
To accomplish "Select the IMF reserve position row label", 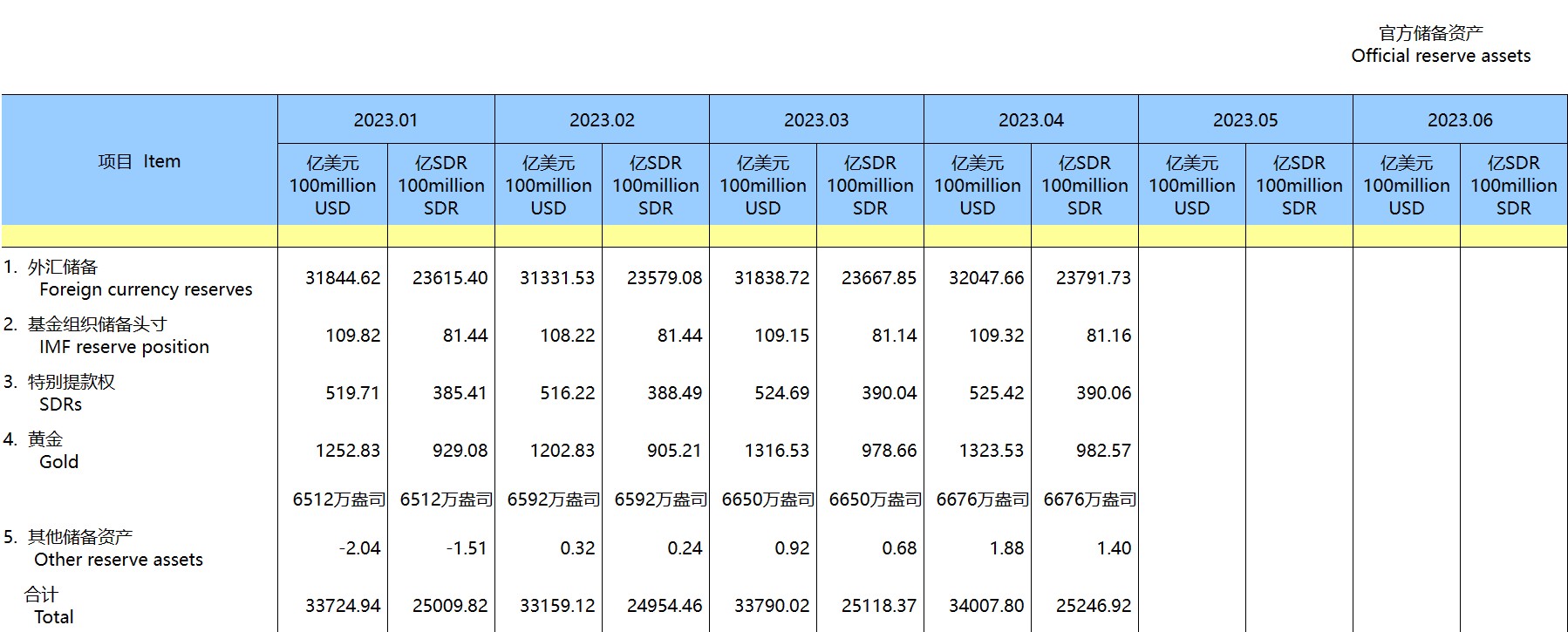I will [x=124, y=347].
